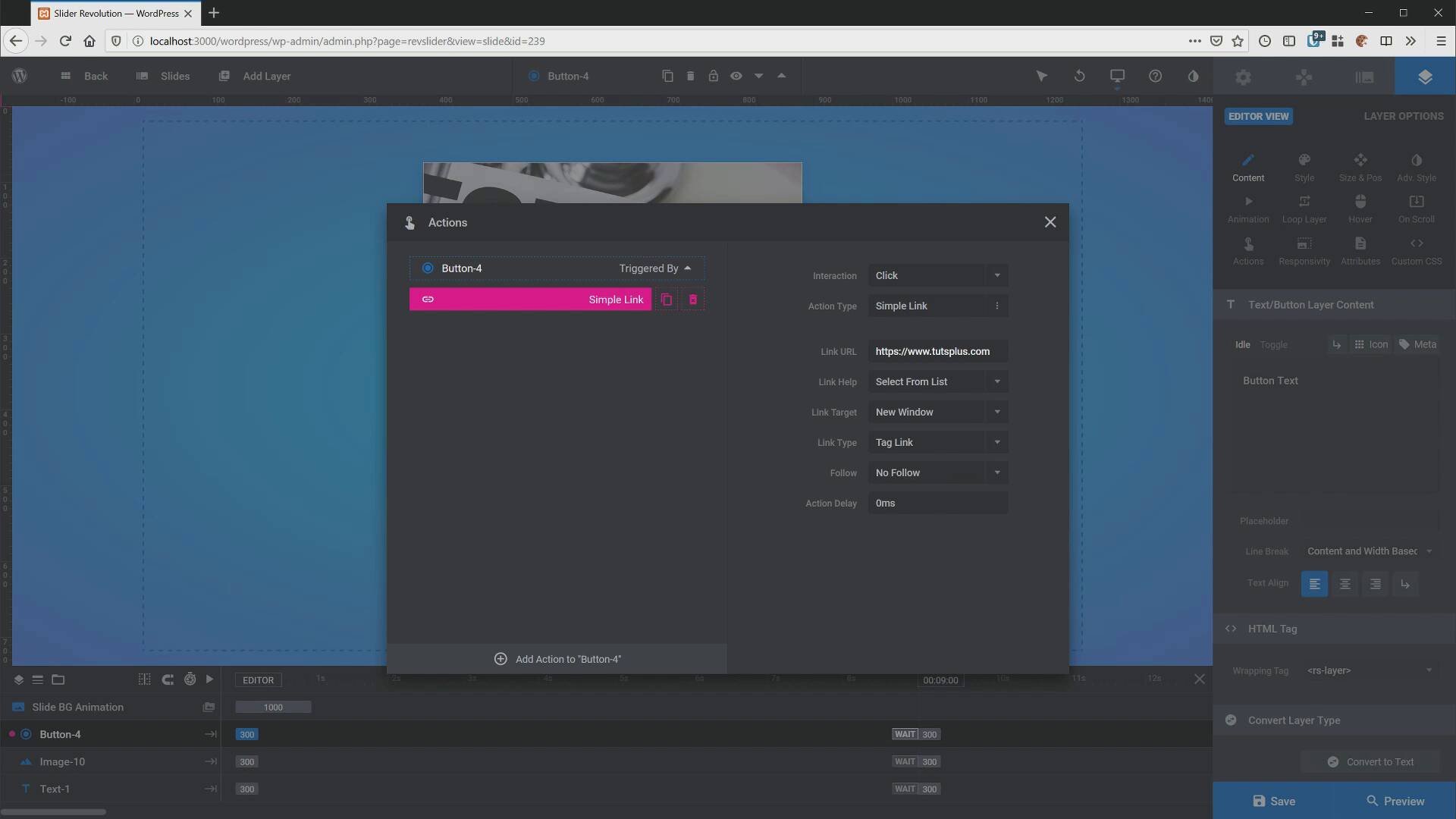Viewport: 1456px width, 819px height.
Task: Open the slide settings gear icon
Action: 1244,76
